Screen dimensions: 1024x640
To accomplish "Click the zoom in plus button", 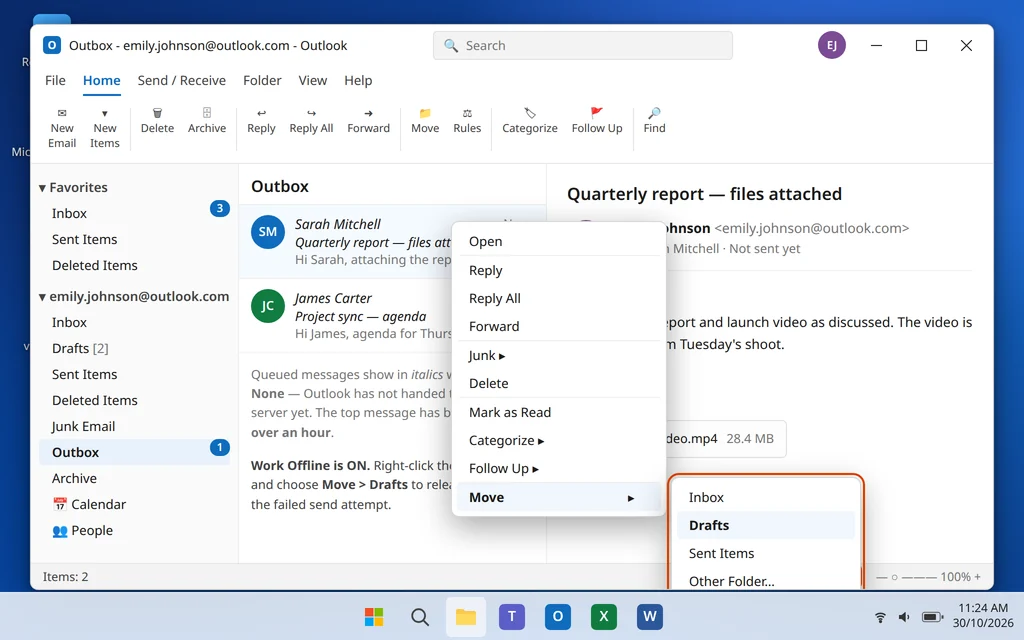I will (978, 577).
